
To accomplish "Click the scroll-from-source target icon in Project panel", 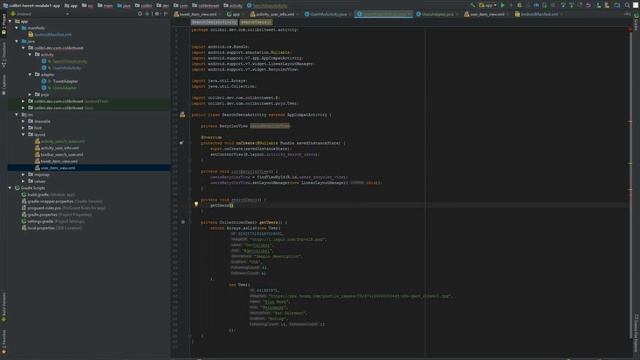I will coord(140,14).
